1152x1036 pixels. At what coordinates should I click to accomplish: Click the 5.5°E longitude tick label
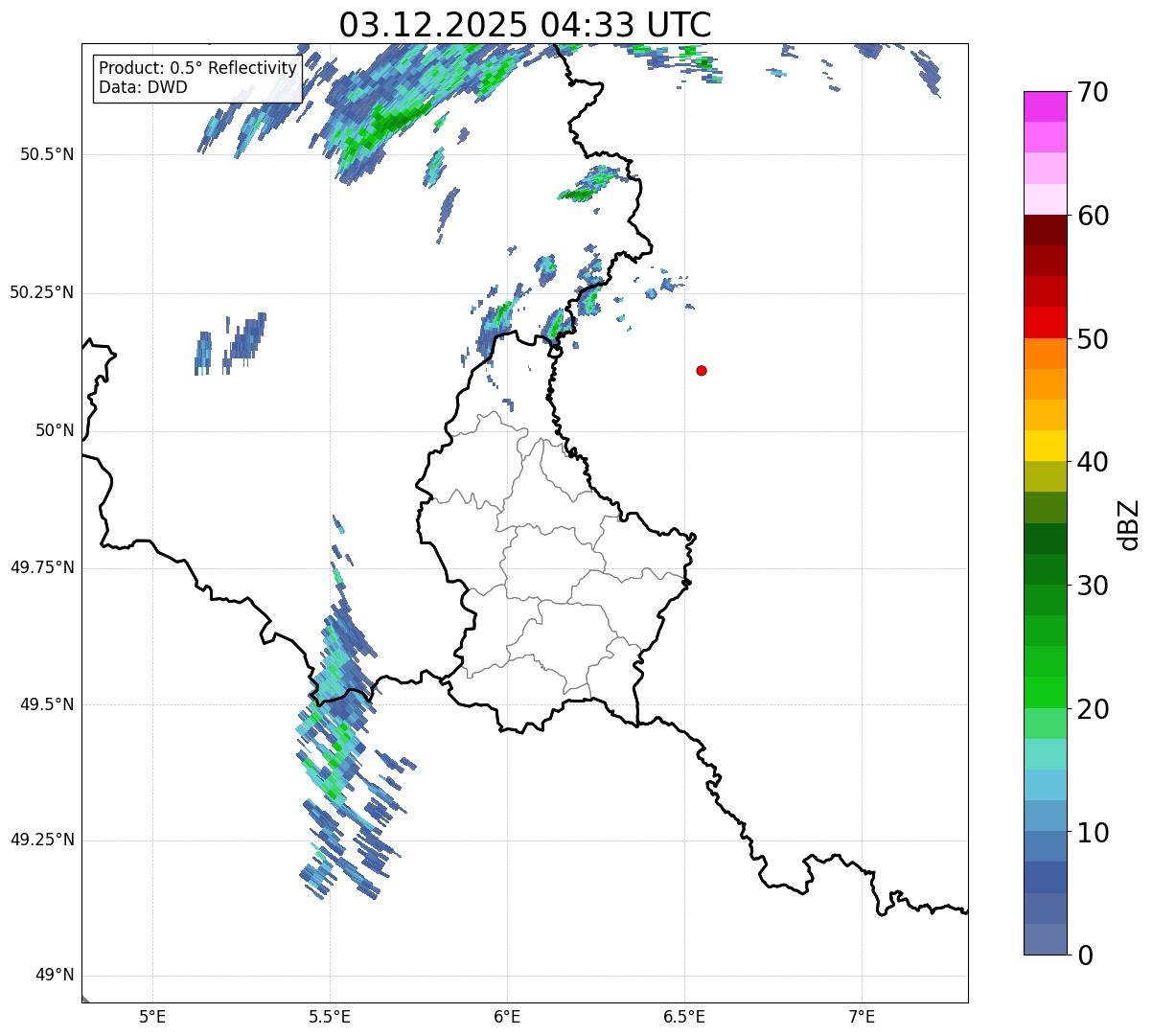pos(330,1016)
